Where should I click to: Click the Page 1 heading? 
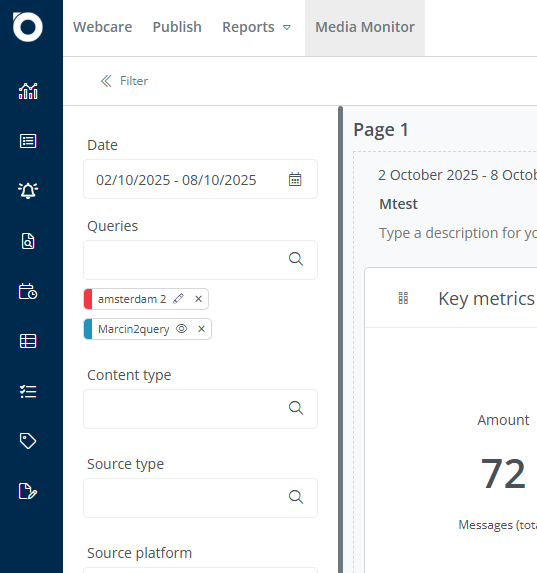point(381,130)
